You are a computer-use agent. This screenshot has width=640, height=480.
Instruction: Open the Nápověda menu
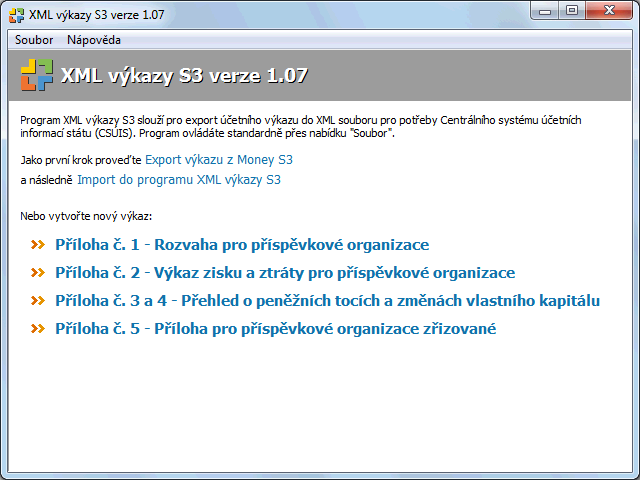click(93, 40)
